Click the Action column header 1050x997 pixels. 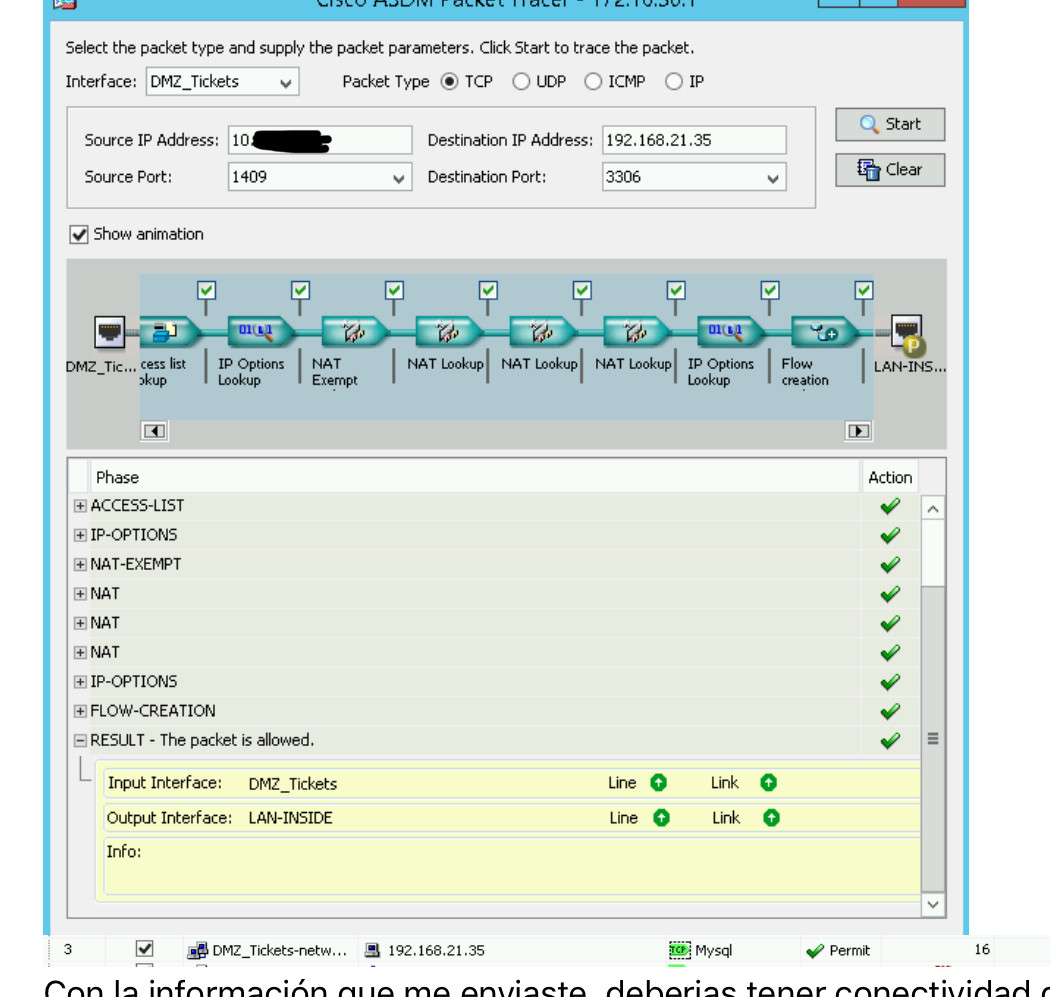(x=890, y=477)
